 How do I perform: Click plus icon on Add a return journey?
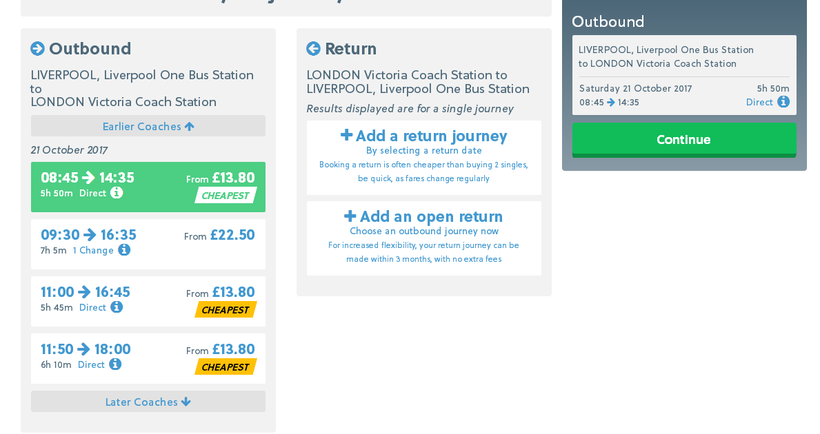pos(347,135)
